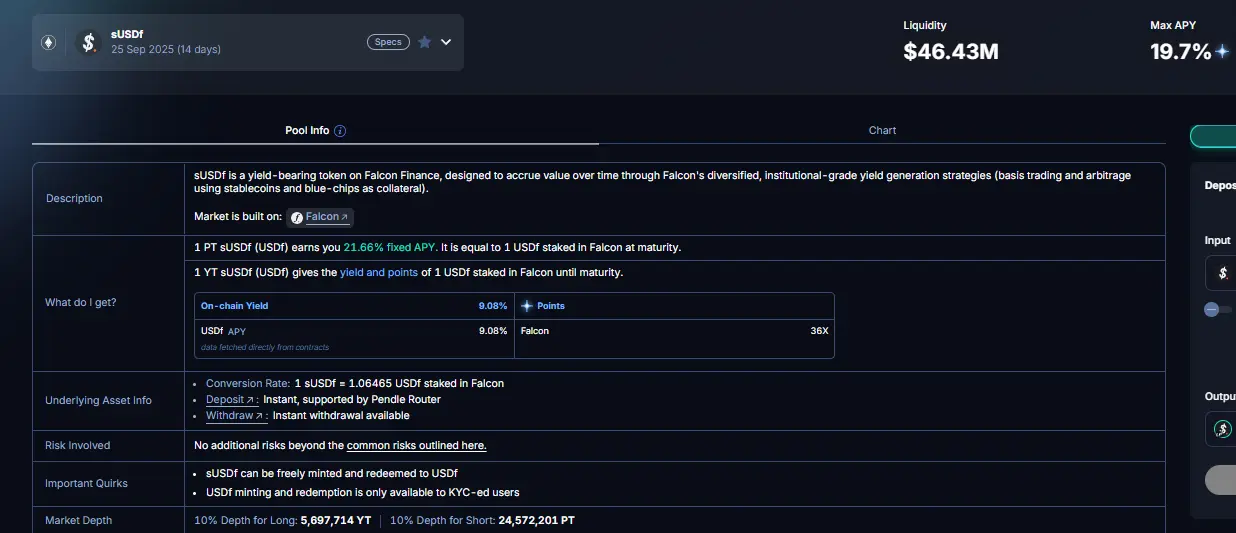Click the sUSDf dollar token icon
The width and height of the screenshot is (1236, 533).
pos(89,42)
